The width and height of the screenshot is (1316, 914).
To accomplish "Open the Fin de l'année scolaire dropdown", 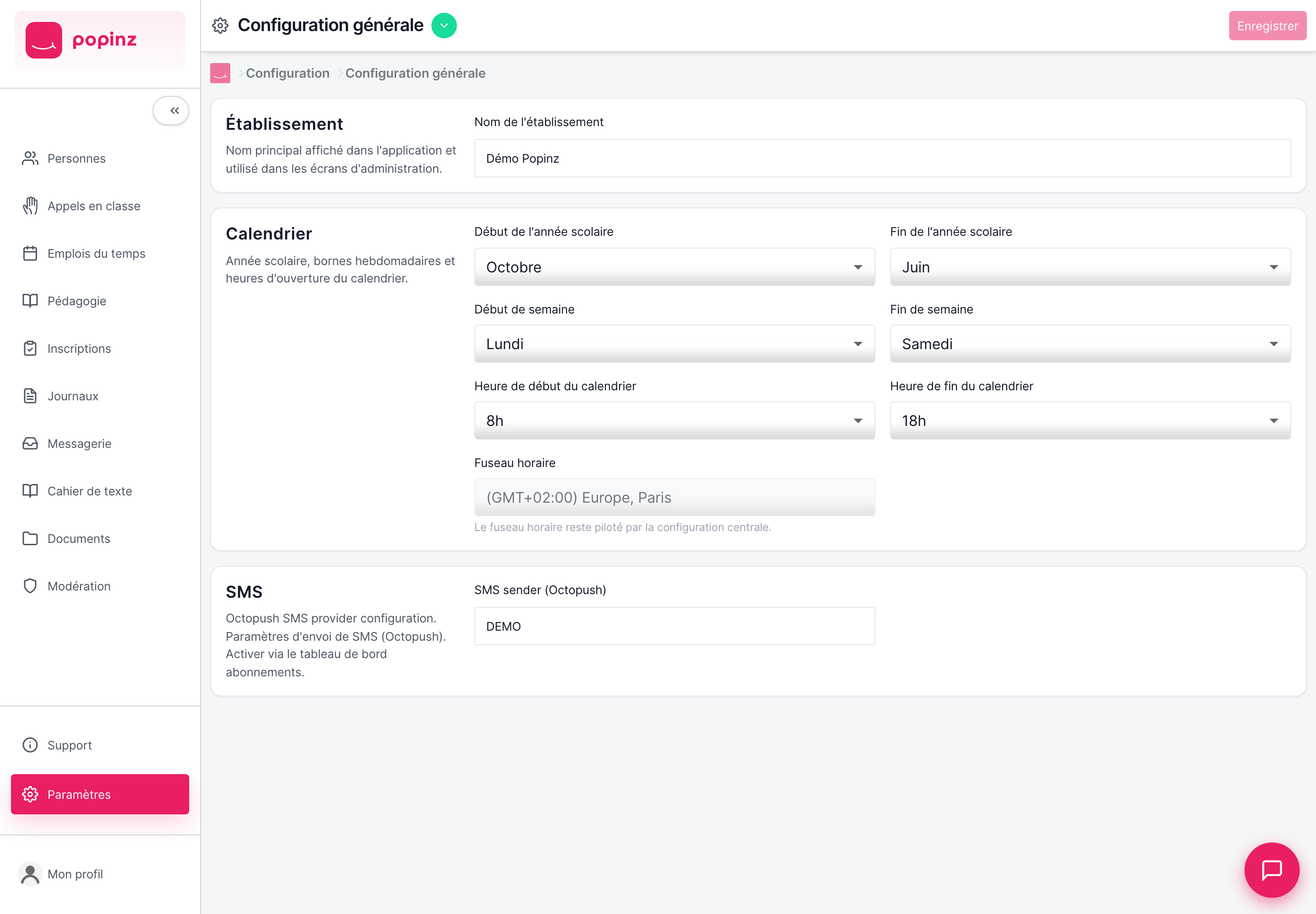I will point(1090,267).
